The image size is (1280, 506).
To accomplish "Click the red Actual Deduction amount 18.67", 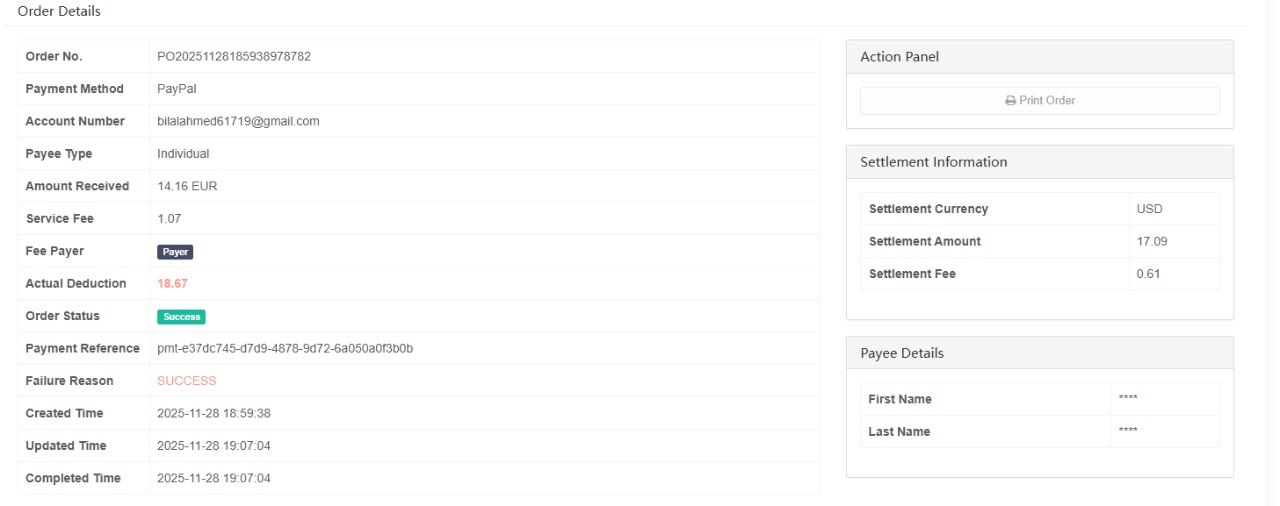I will pyautogui.click(x=173, y=284).
